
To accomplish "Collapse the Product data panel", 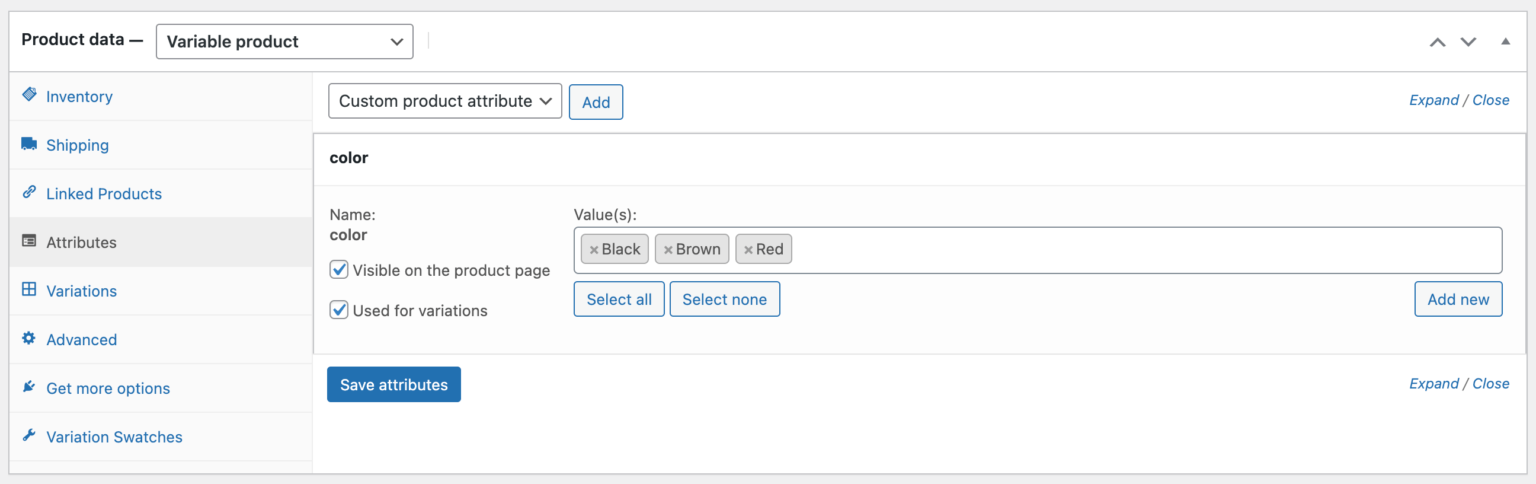I will (x=1505, y=41).
